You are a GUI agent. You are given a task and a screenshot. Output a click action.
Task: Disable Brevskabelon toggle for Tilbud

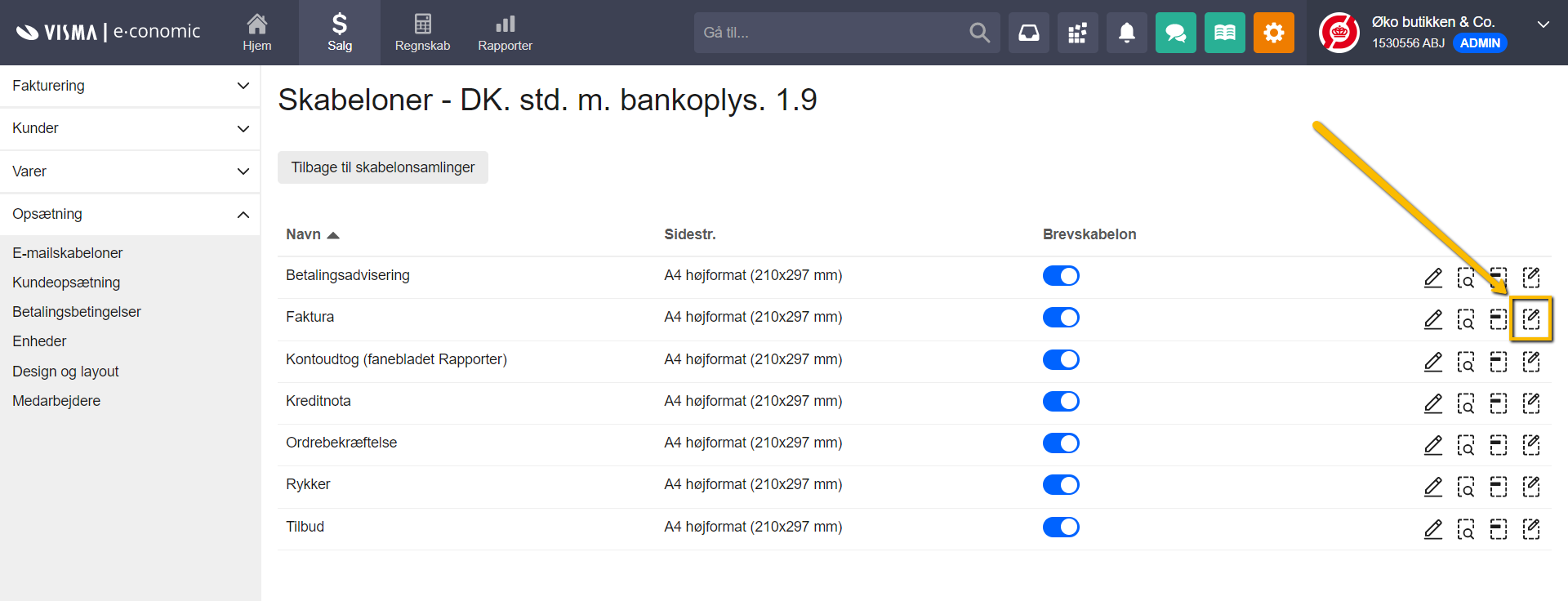click(x=1061, y=528)
